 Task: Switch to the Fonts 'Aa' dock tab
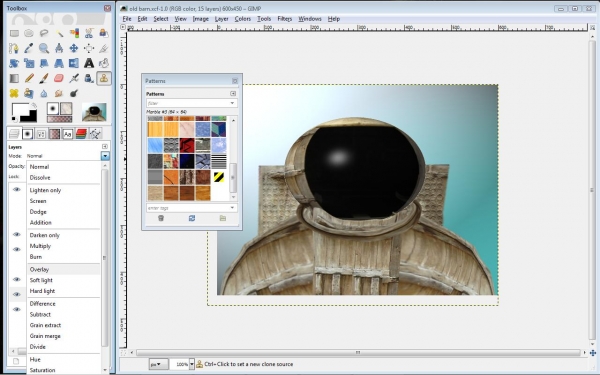68,134
